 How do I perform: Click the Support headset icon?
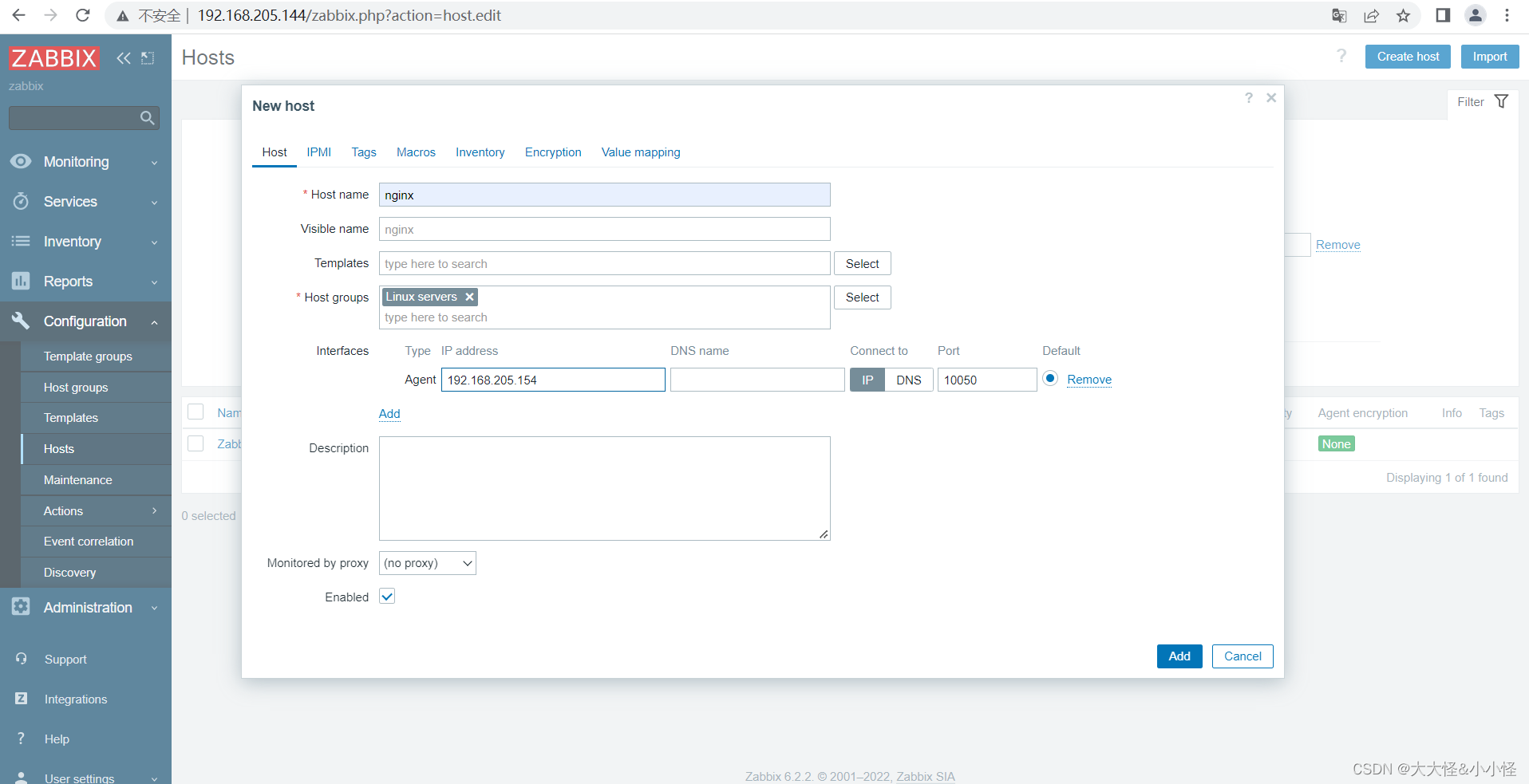(22, 659)
